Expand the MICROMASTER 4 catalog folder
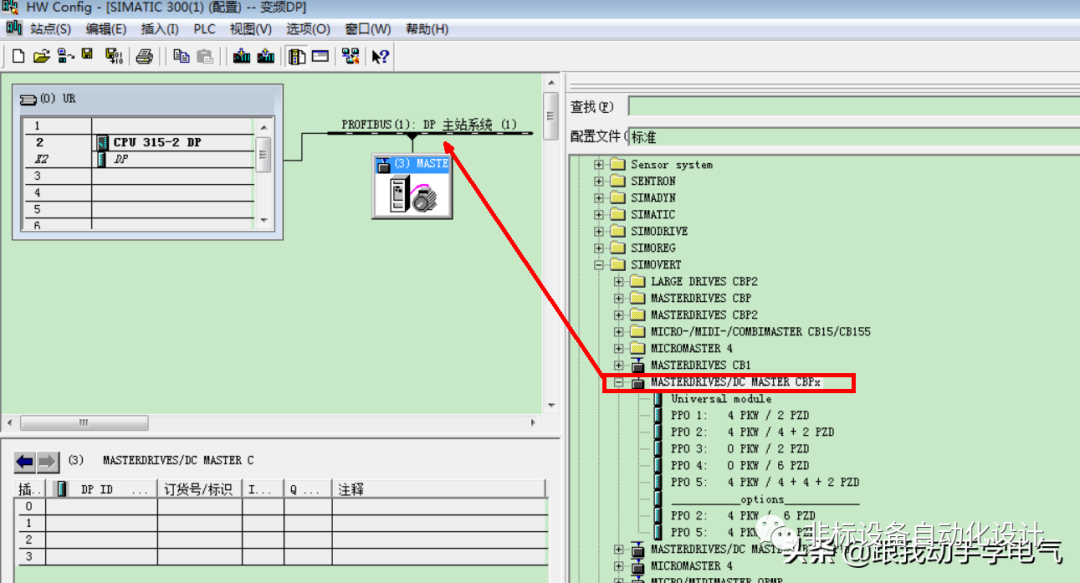The width and height of the screenshot is (1080, 583). point(620,348)
